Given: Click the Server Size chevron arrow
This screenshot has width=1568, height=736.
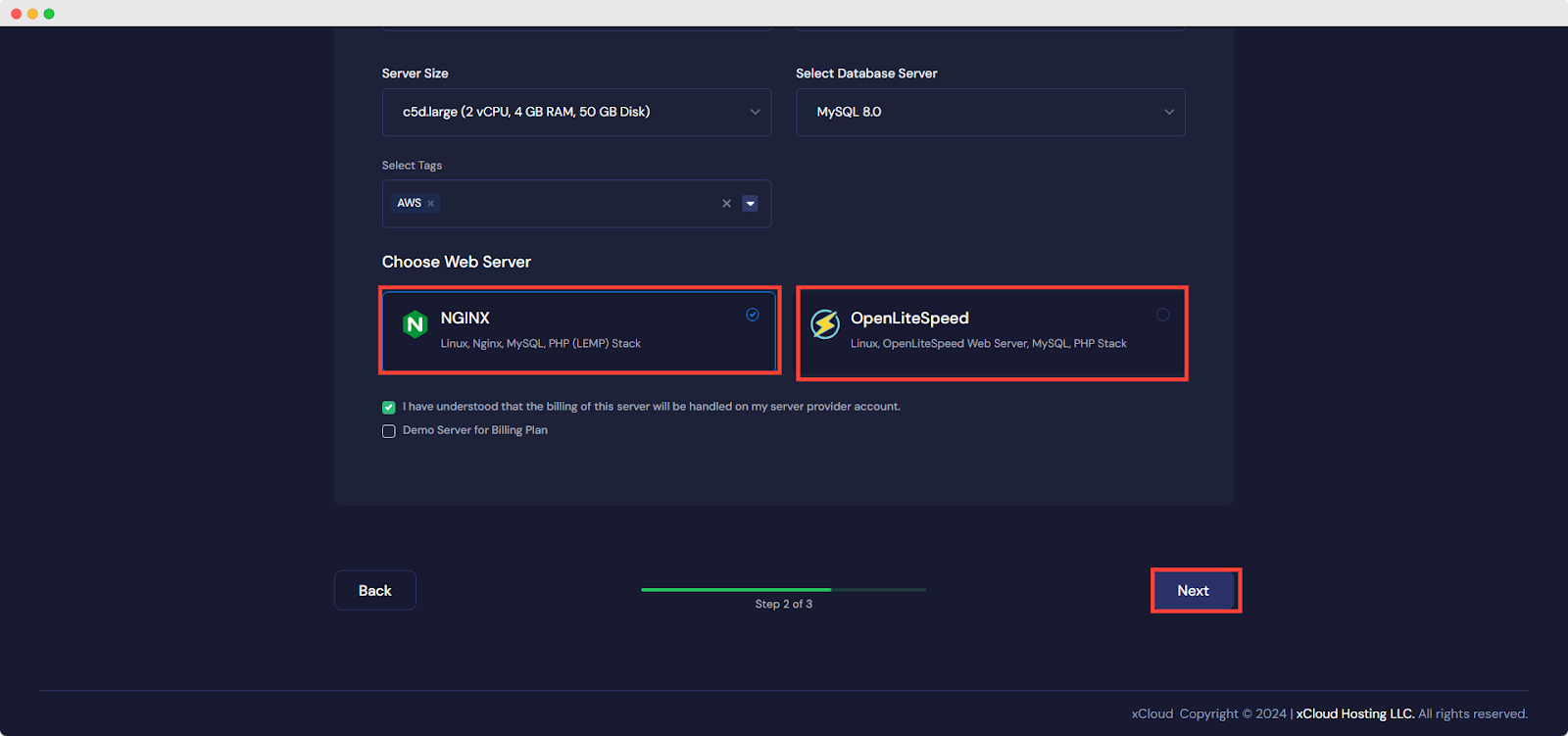Looking at the screenshot, I should [x=755, y=112].
